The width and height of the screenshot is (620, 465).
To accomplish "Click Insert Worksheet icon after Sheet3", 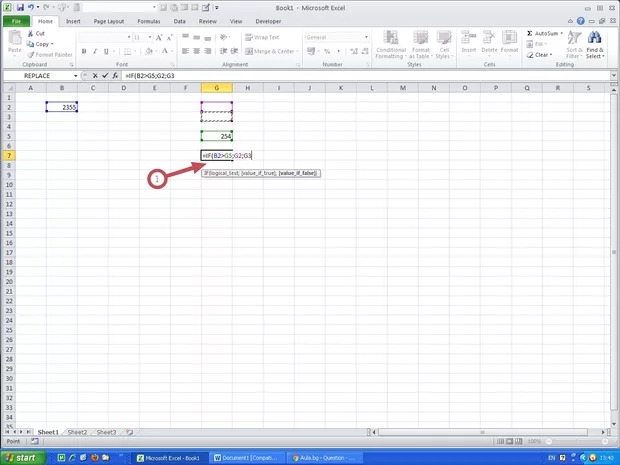I will pyautogui.click(x=129, y=432).
